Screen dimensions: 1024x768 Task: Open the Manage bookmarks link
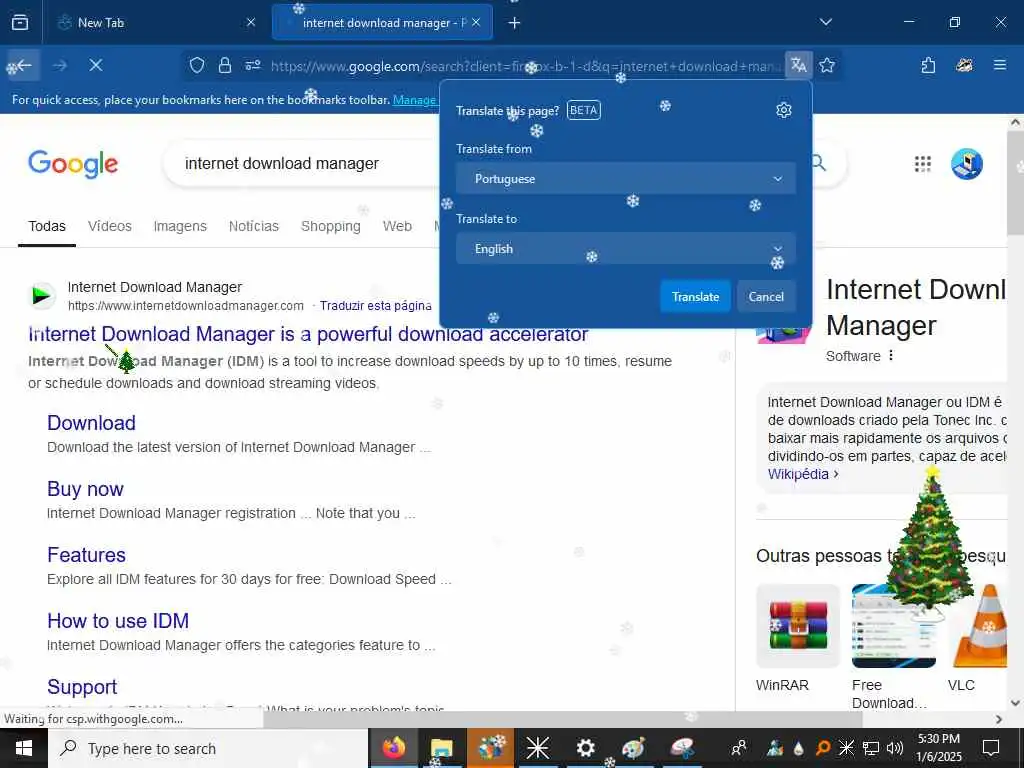[414, 100]
